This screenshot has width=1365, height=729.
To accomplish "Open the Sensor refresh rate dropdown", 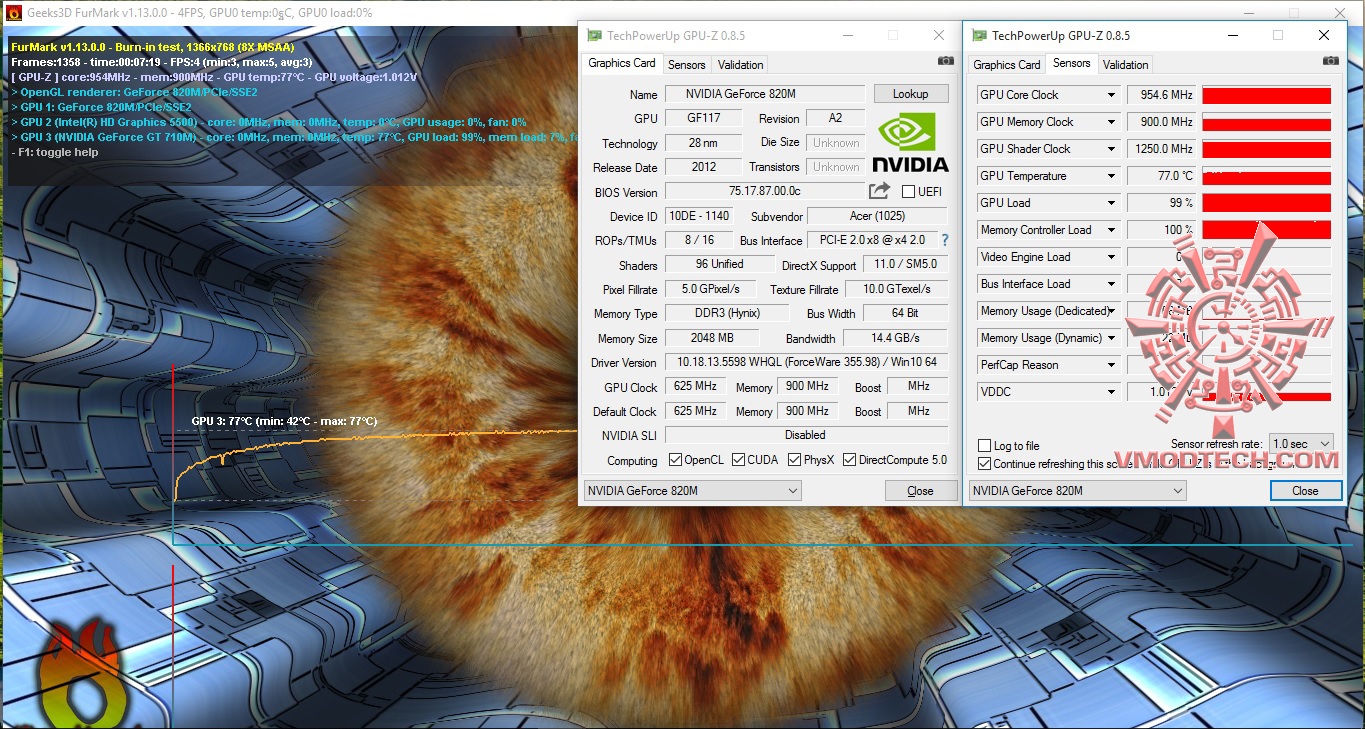I will click(x=1301, y=443).
